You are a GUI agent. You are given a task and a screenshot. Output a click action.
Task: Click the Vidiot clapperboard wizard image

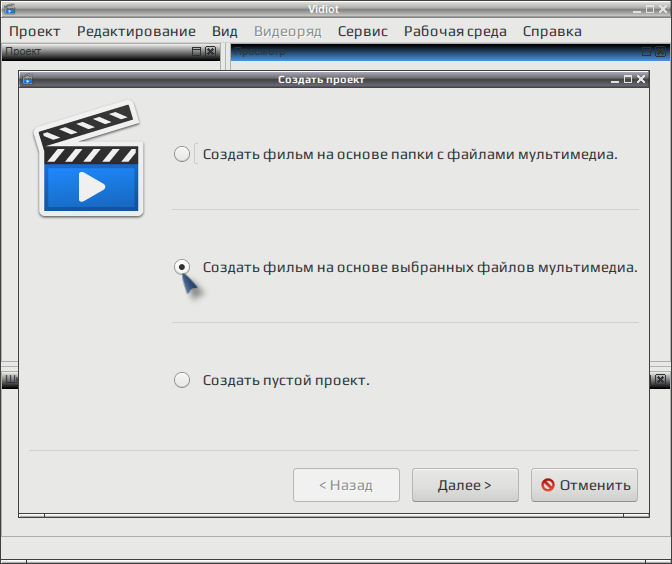[x=89, y=158]
